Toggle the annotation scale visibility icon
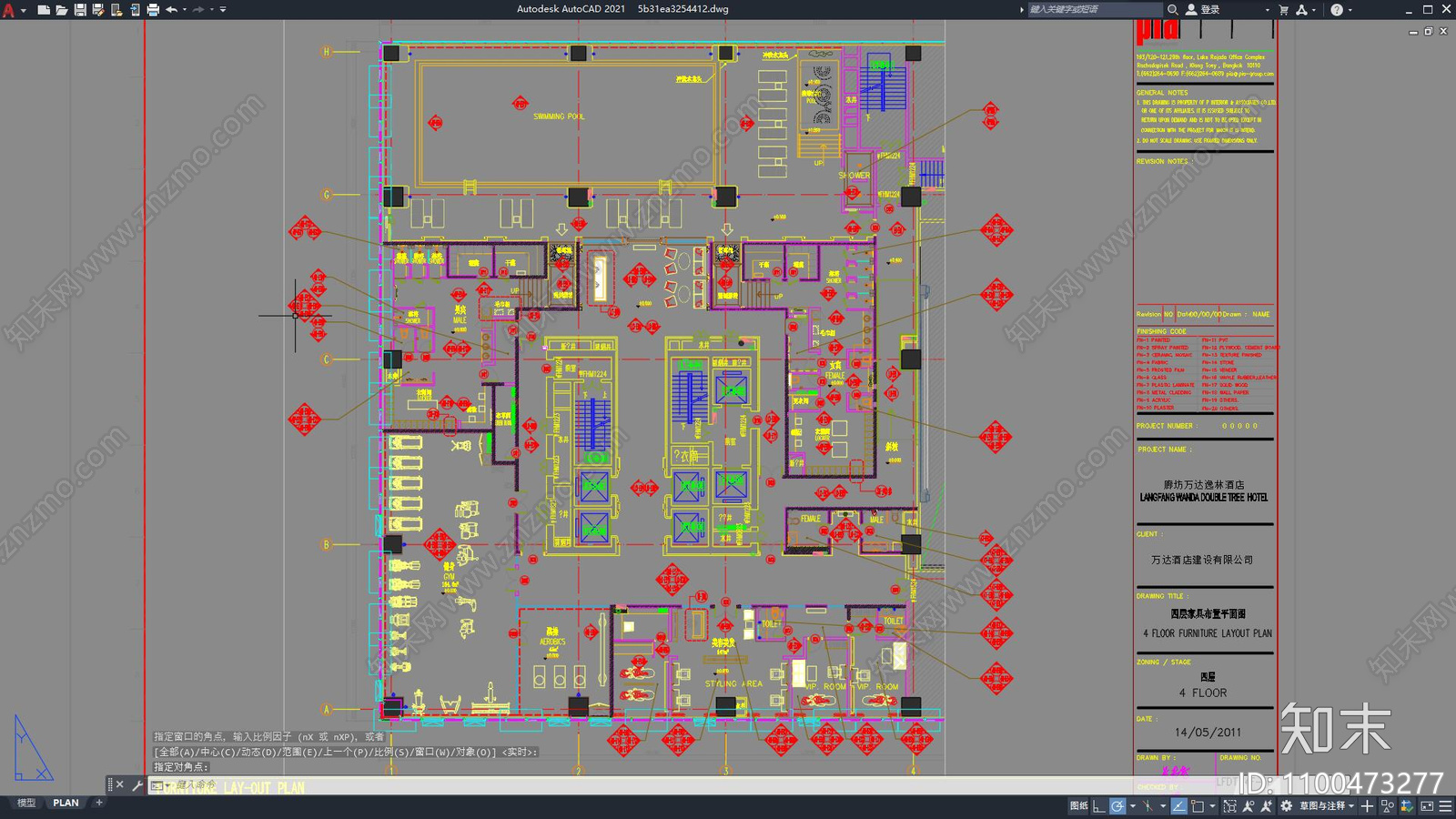Image resolution: width=1456 pixels, height=819 pixels. click(1249, 806)
